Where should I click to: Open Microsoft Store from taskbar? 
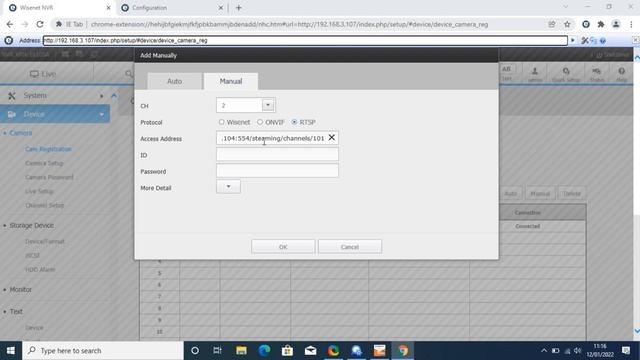tap(287, 351)
